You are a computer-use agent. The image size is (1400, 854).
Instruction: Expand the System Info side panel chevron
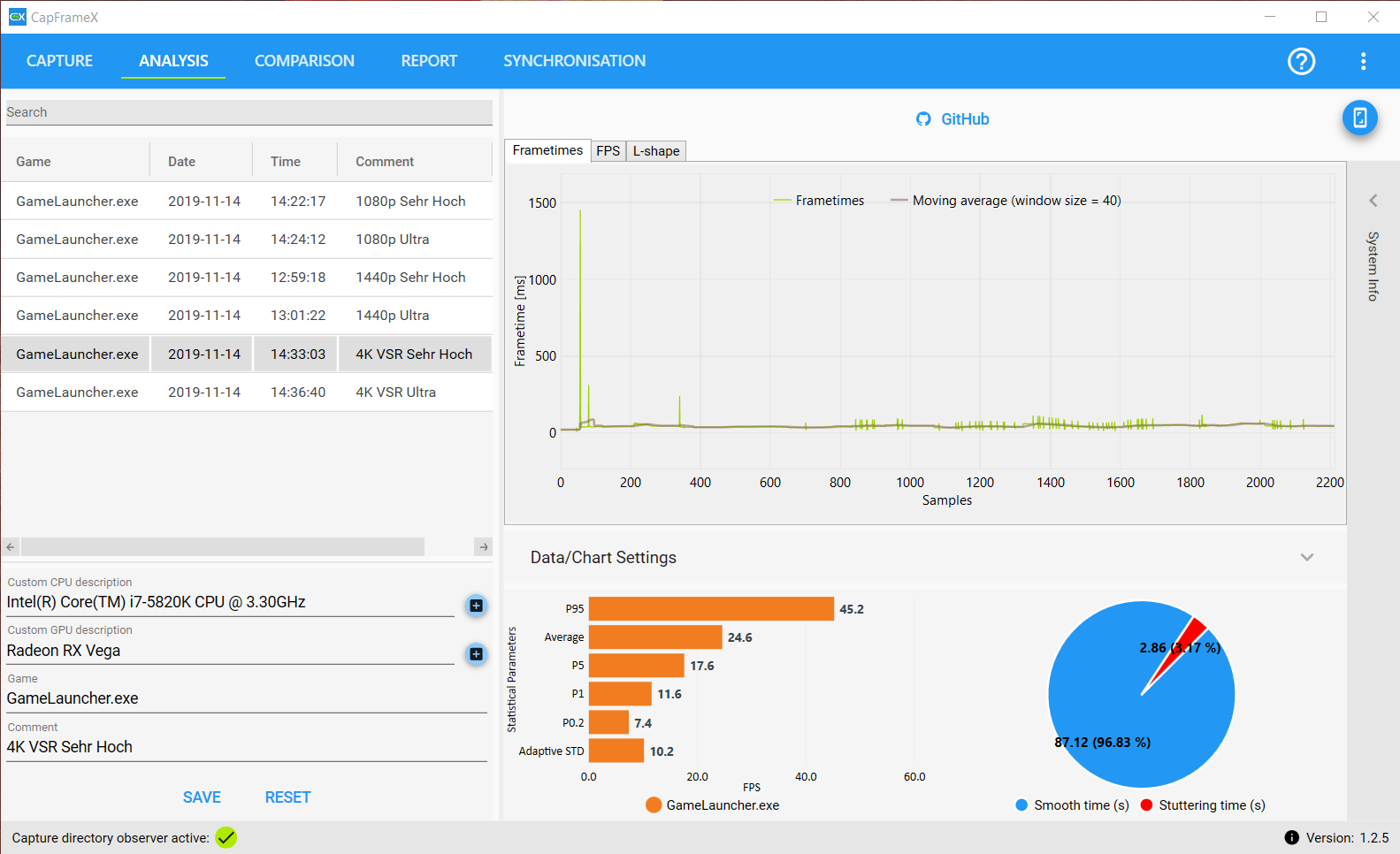(1373, 201)
